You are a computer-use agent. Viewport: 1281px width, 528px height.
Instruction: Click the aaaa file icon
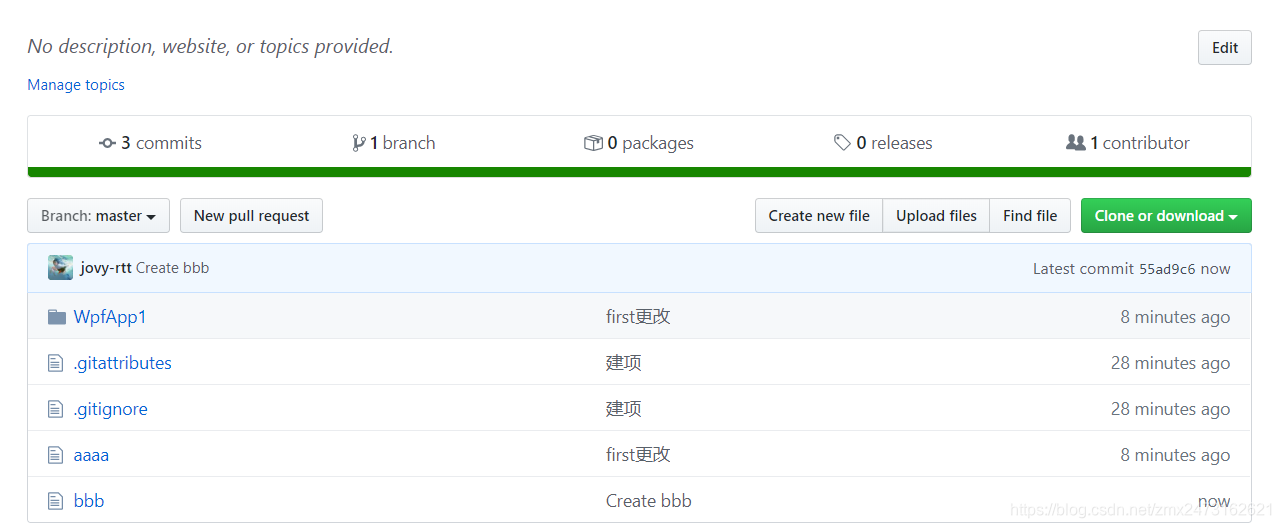[56, 455]
